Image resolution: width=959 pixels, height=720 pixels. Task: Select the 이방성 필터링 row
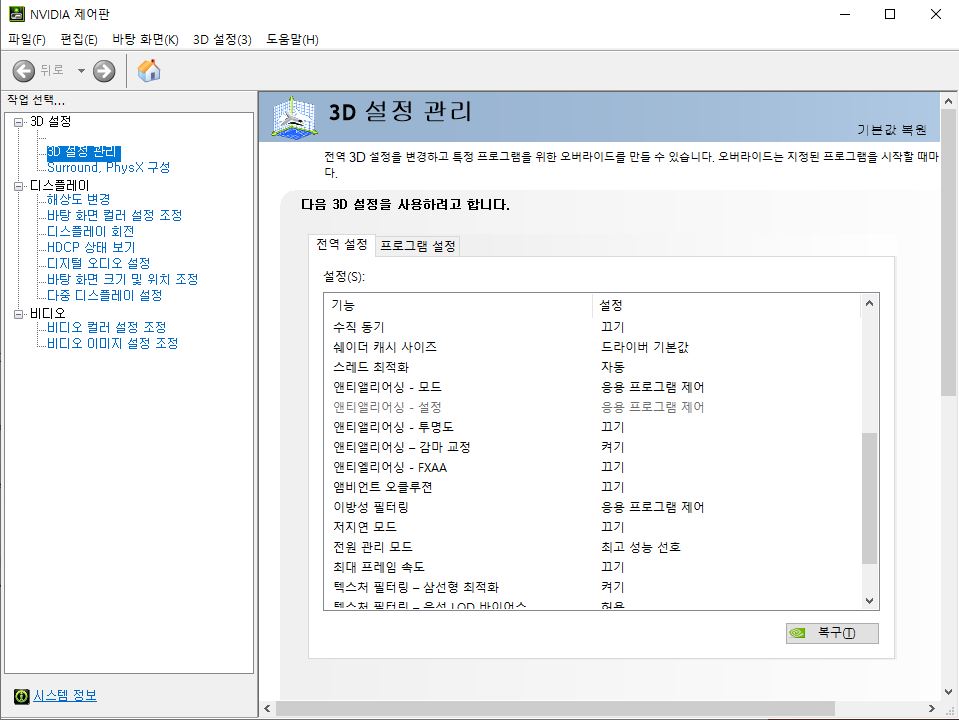[592, 507]
